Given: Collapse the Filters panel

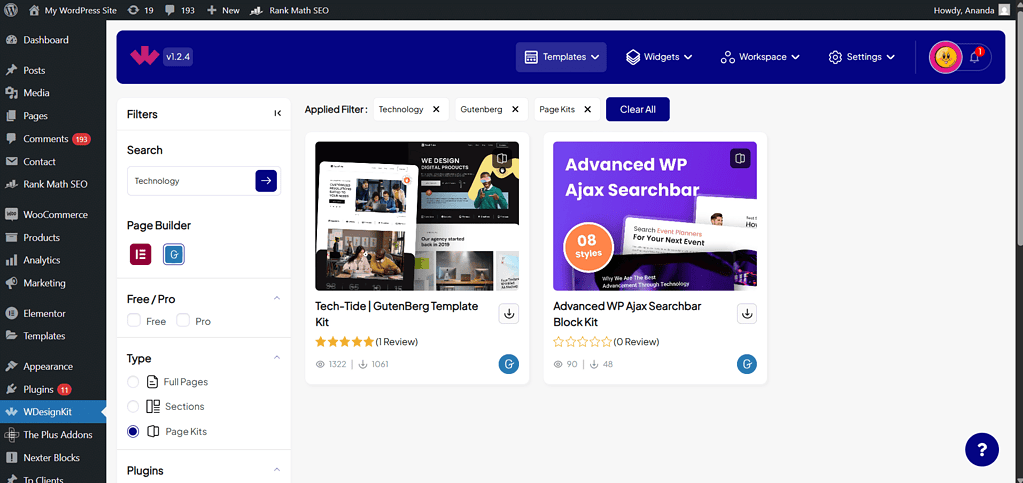Looking at the screenshot, I should pyautogui.click(x=277, y=114).
